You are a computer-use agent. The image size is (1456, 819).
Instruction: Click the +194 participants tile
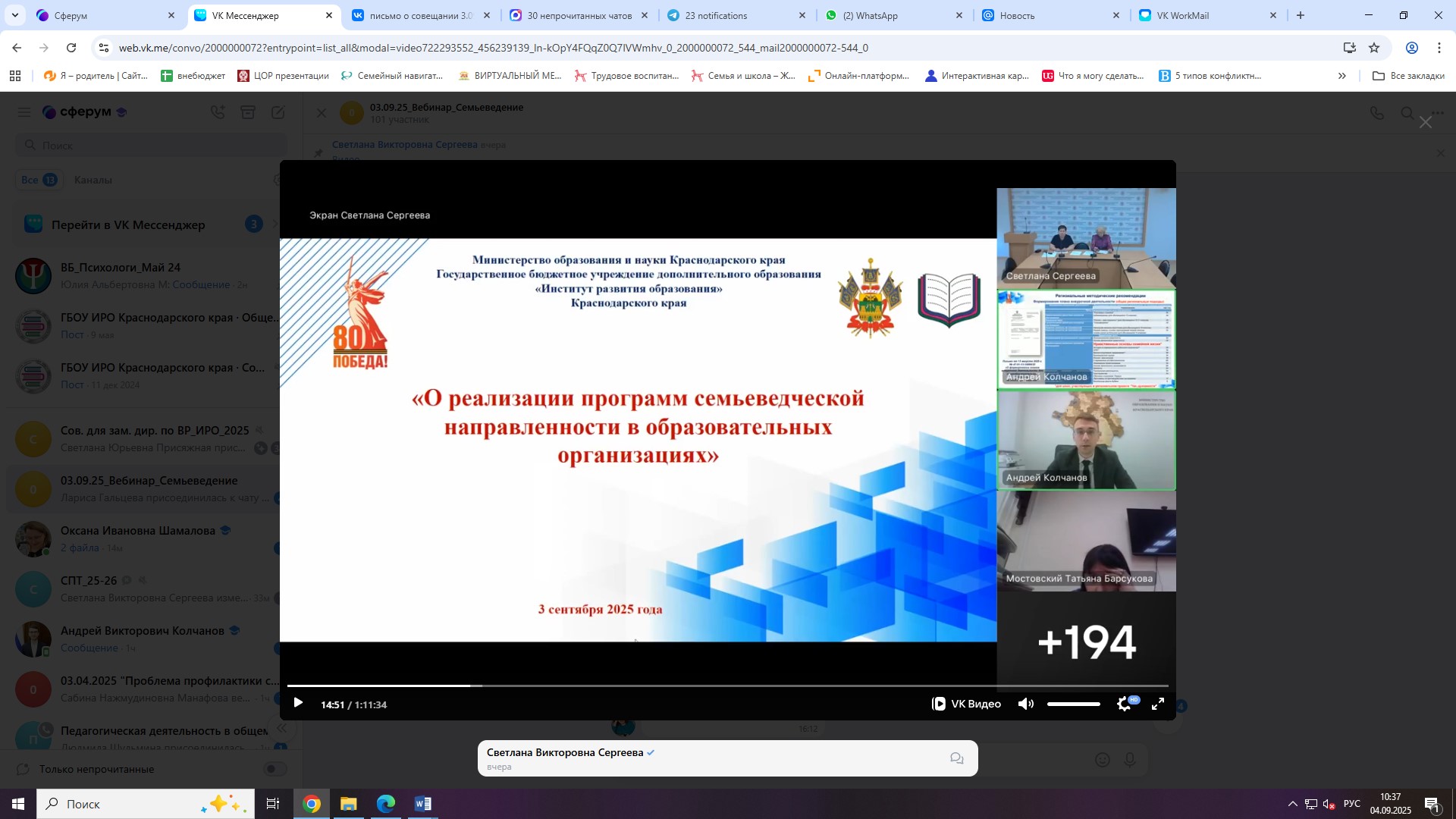[1086, 642]
